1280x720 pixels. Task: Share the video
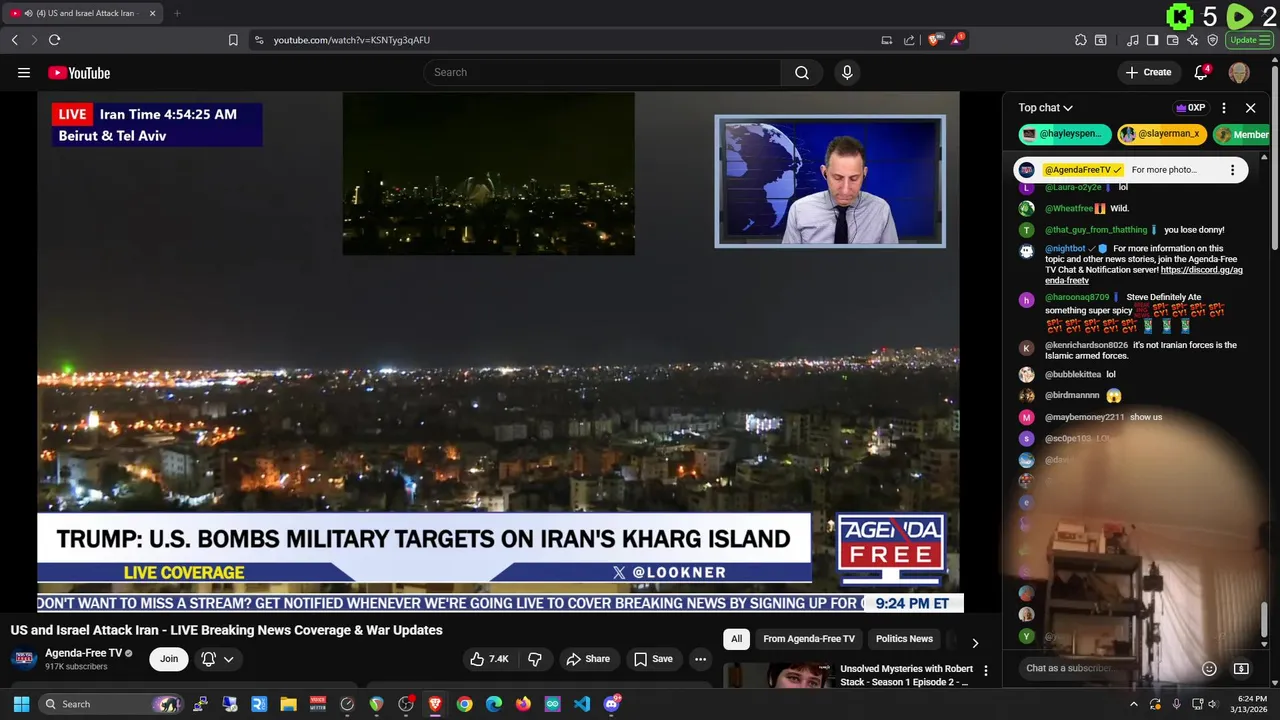coord(588,659)
